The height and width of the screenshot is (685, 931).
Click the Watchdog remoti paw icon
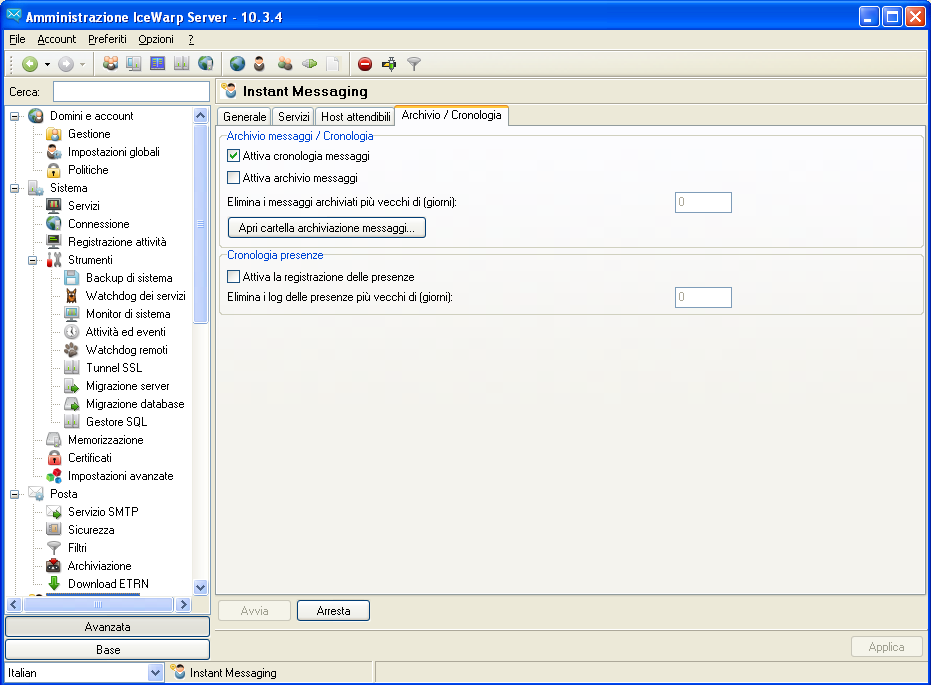tap(72, 350)
